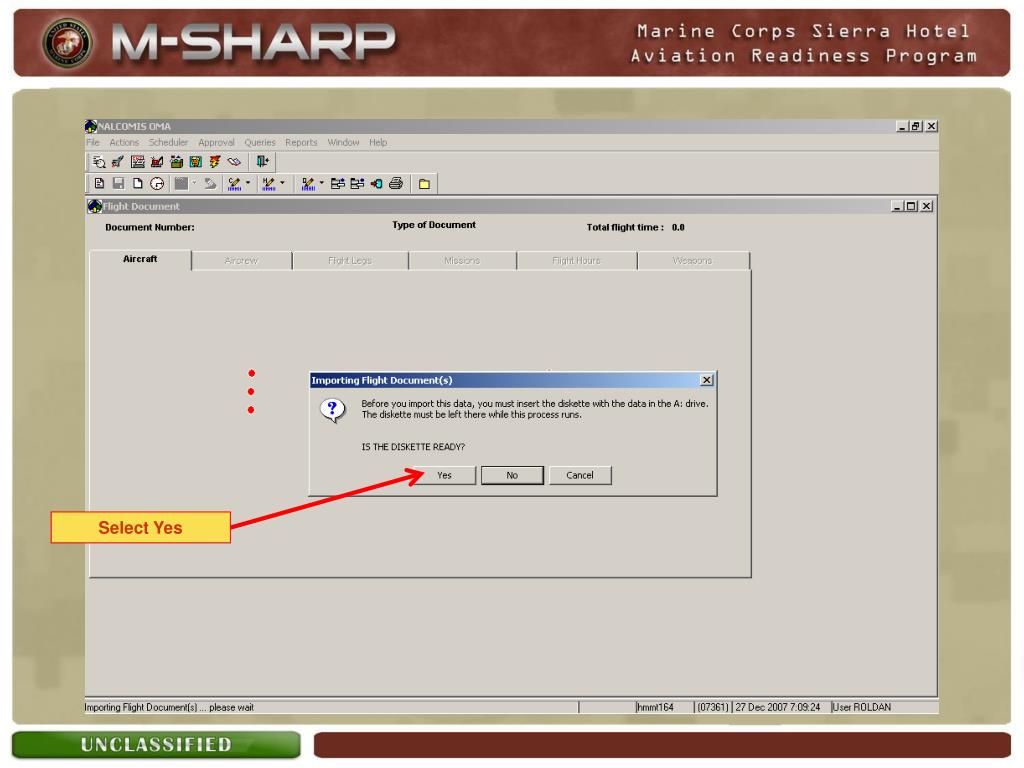Click the red crane equipment icon
This screenshot has height=768, width=1024.
point(157,162)
